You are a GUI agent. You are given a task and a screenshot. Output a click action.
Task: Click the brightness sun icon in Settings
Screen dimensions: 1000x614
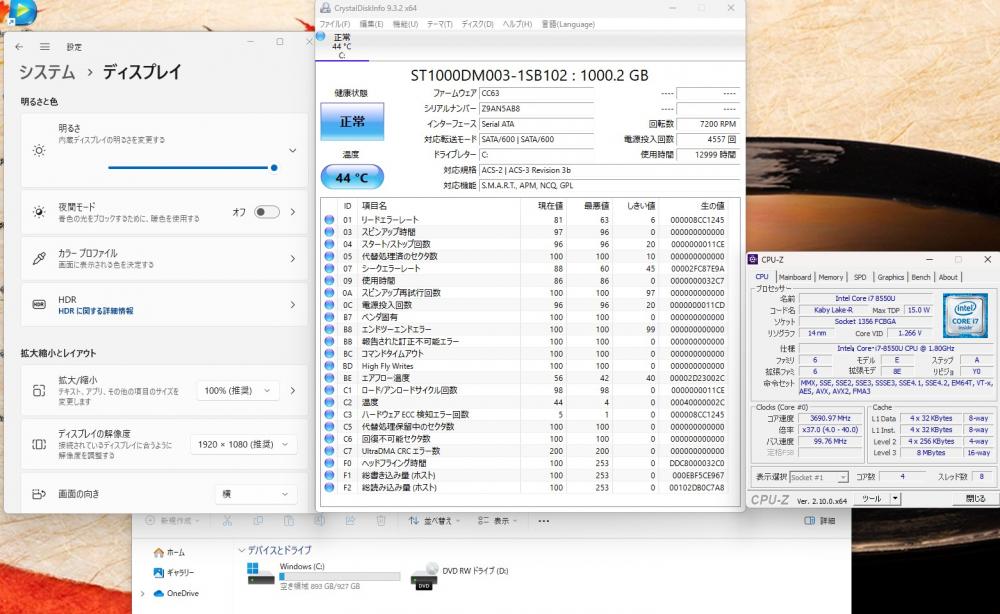click(x=39, y=150)
